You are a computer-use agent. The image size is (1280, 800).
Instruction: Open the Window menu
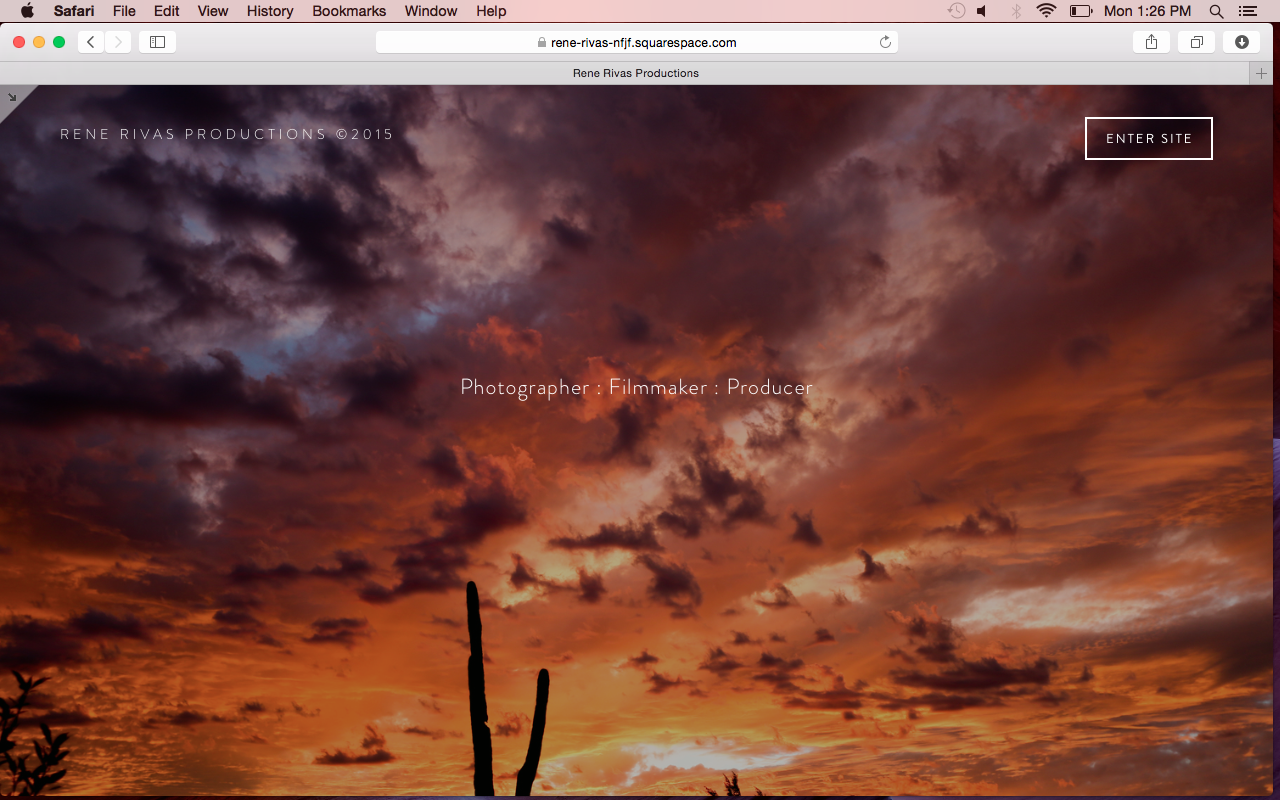click(x=431, y=11)
